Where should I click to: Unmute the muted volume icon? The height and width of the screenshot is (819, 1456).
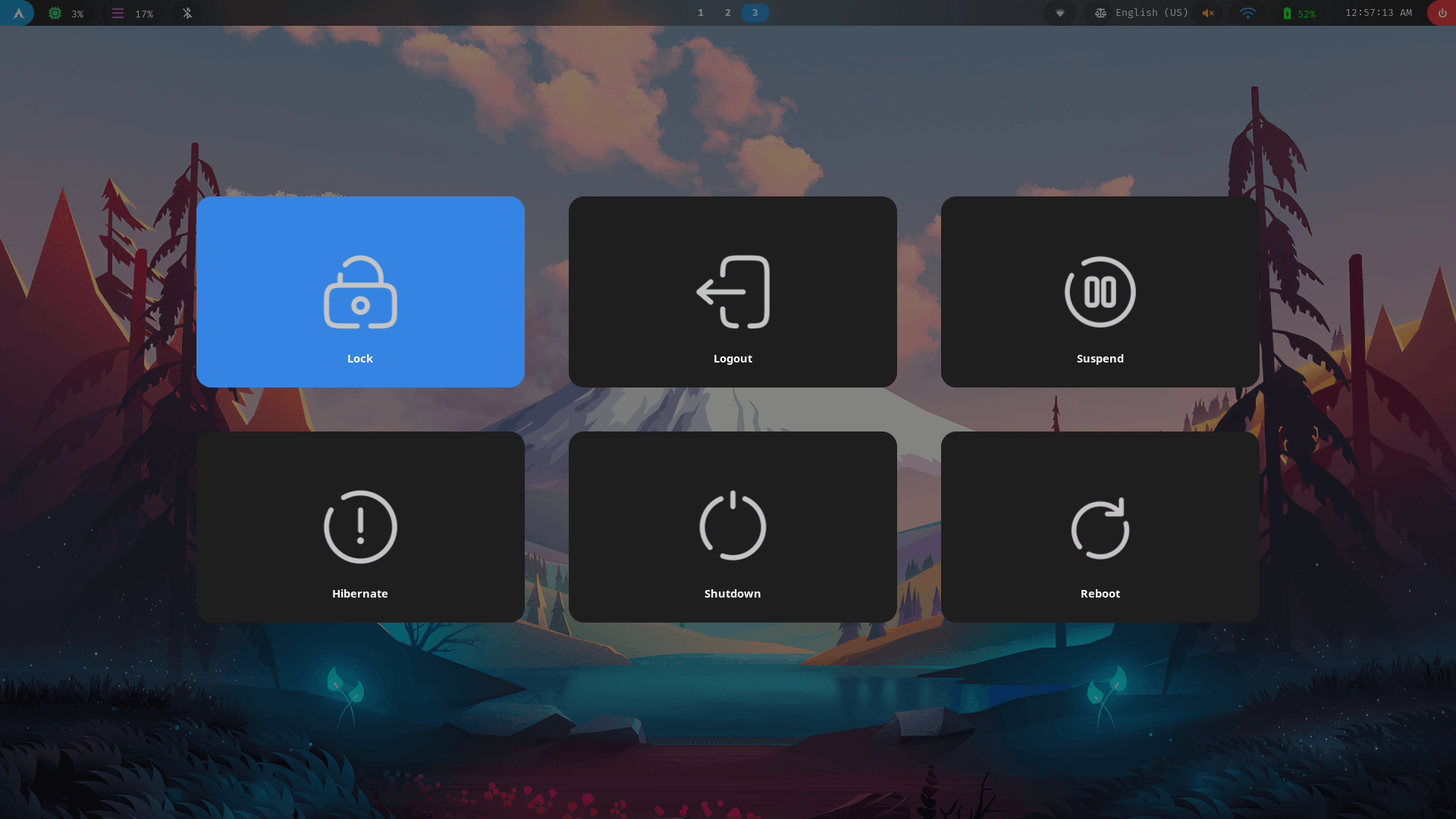1209,13
